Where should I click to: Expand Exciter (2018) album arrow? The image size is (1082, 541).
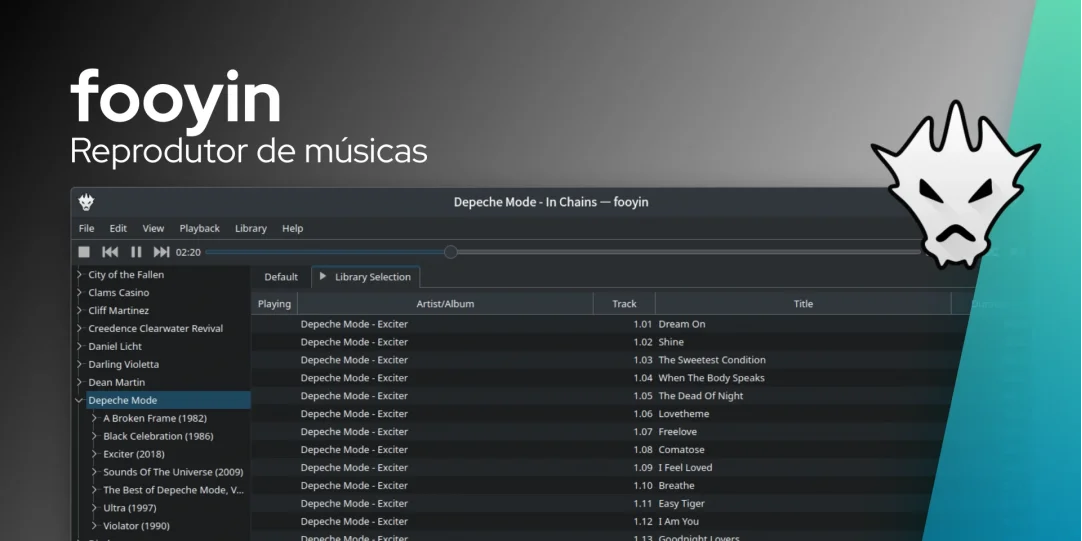coord(95,454)
